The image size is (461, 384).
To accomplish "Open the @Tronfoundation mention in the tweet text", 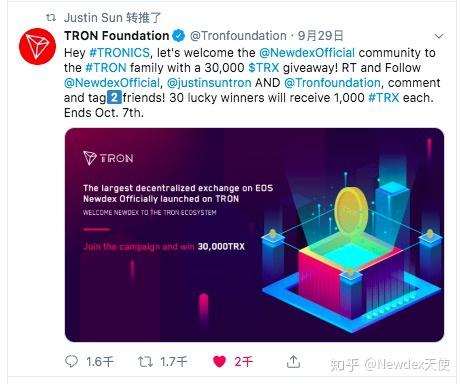I will 332,83.
